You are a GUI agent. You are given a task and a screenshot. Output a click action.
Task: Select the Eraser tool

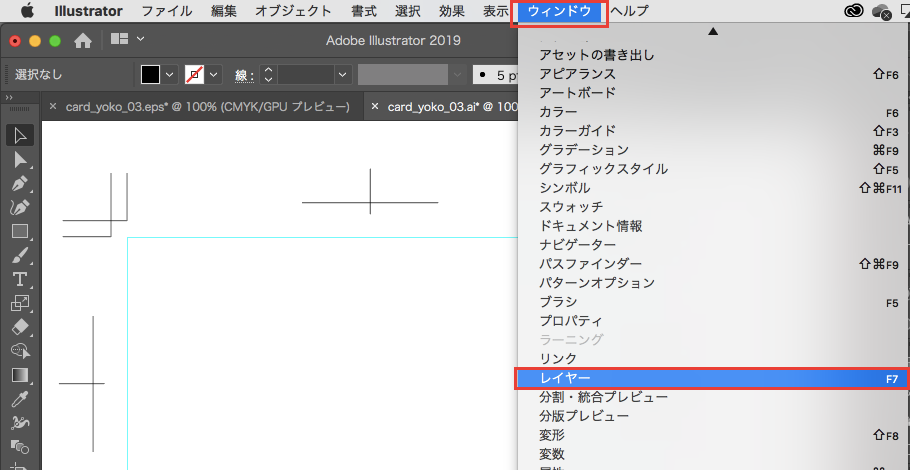pyautogui.click(x=19, y=327)
